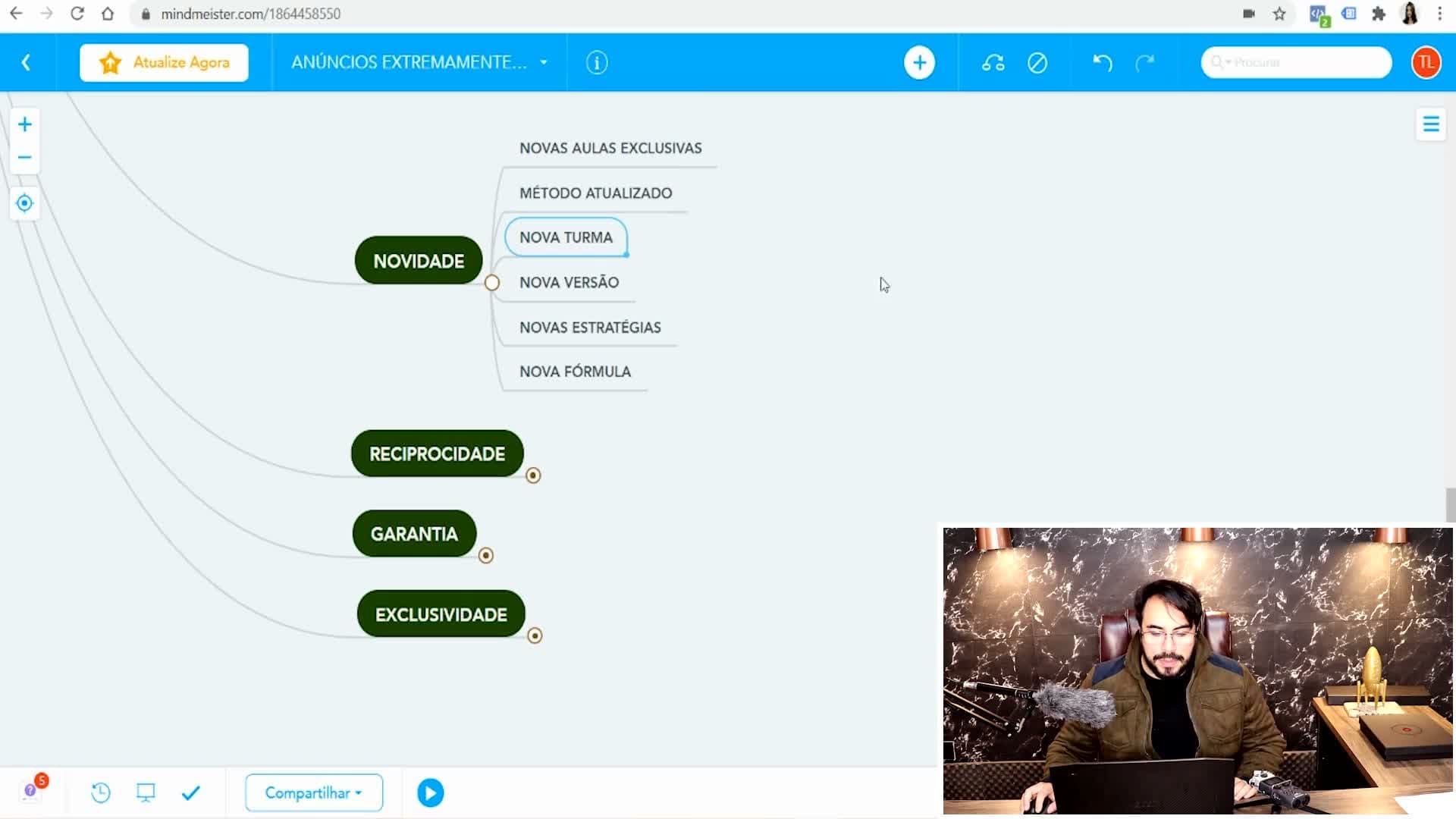Select the NOVAS AULAS EXCLUSIVAS subtopic
The image size is (1456, 819).
pyautogui.click(x=610, y=148)
